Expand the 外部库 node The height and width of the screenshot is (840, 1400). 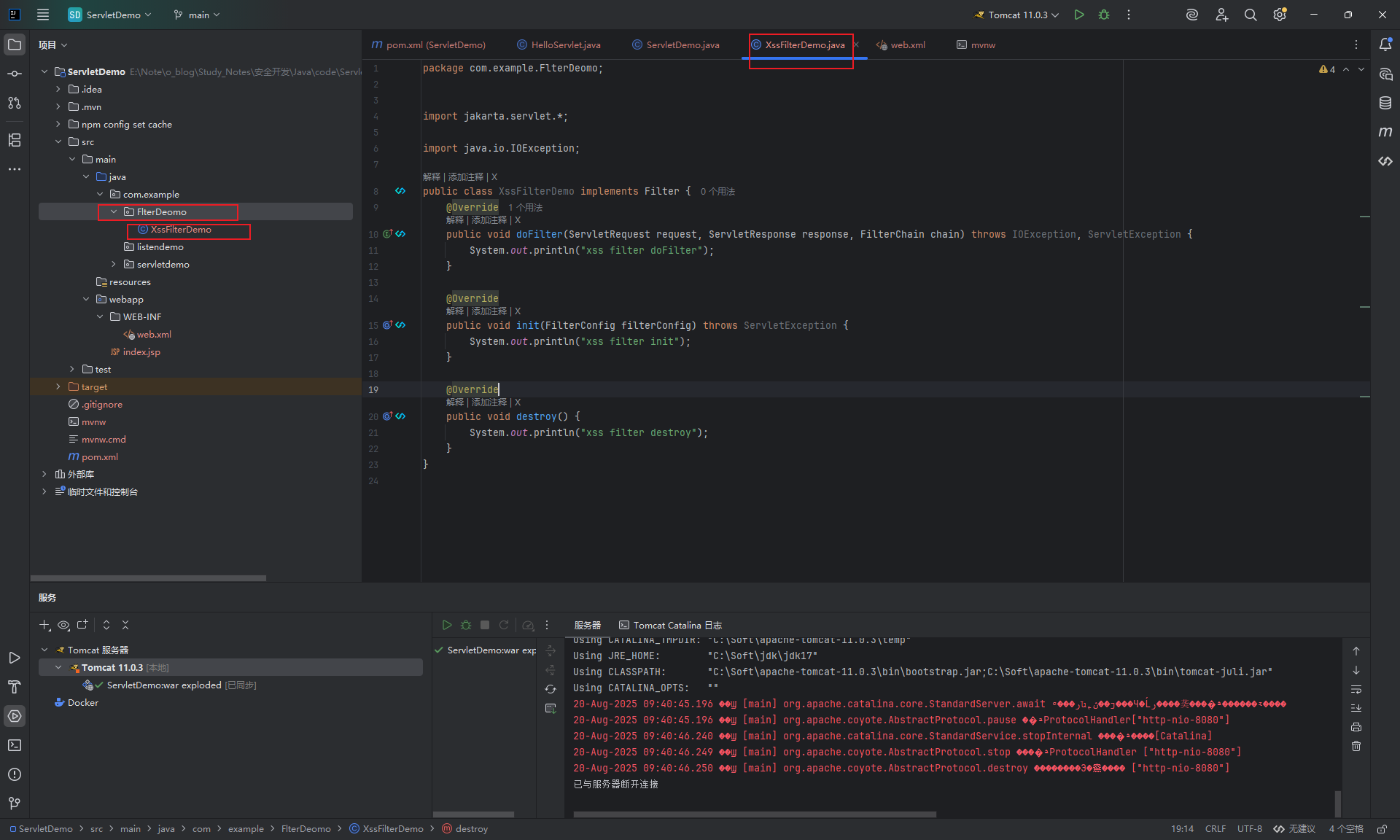point(44,474)
